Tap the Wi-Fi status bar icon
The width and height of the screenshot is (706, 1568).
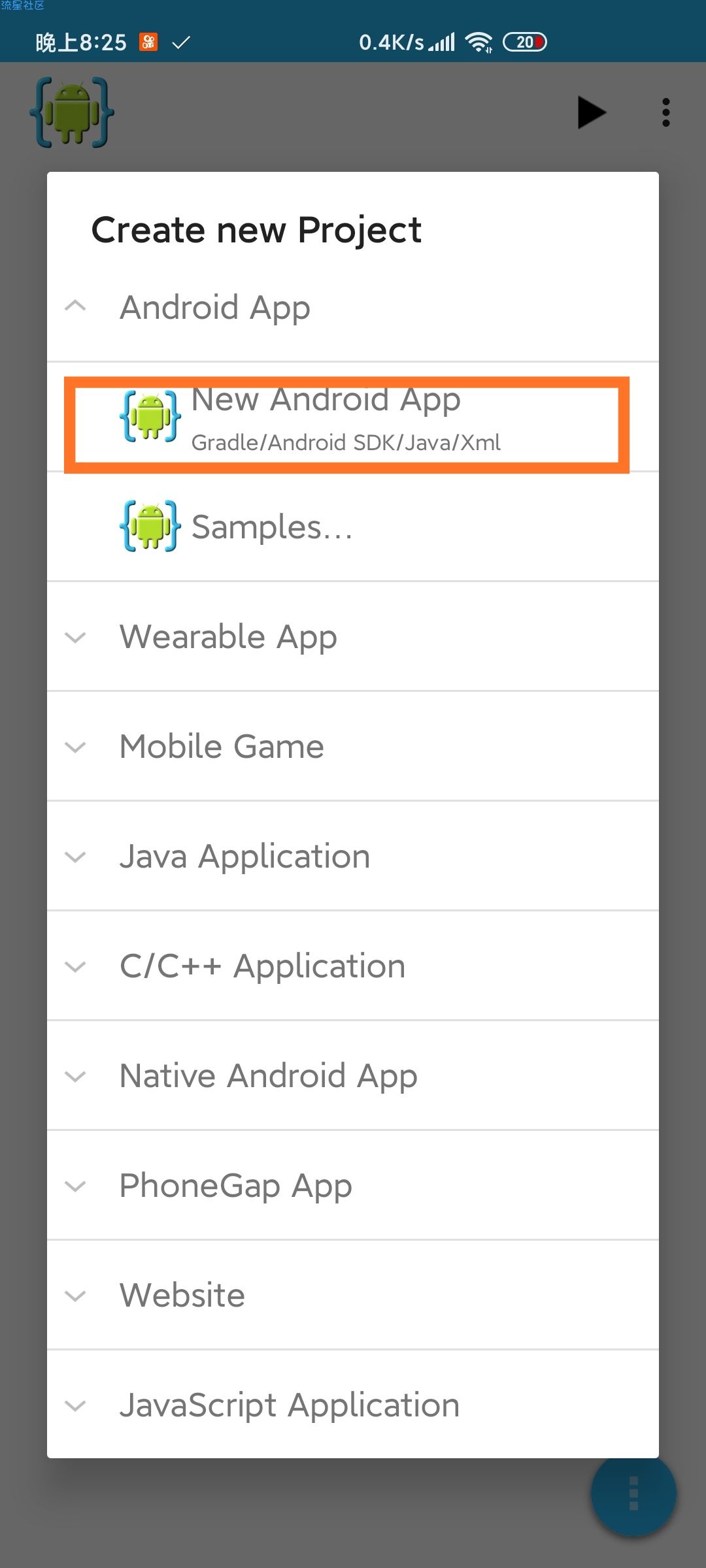(479, 42)
